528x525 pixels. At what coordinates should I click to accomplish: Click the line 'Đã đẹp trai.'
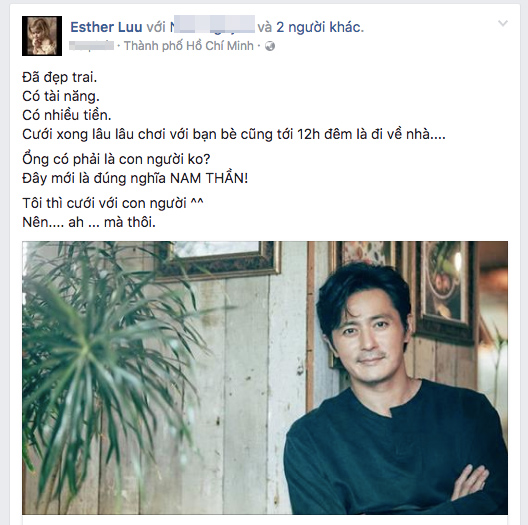tap(60, 78)
